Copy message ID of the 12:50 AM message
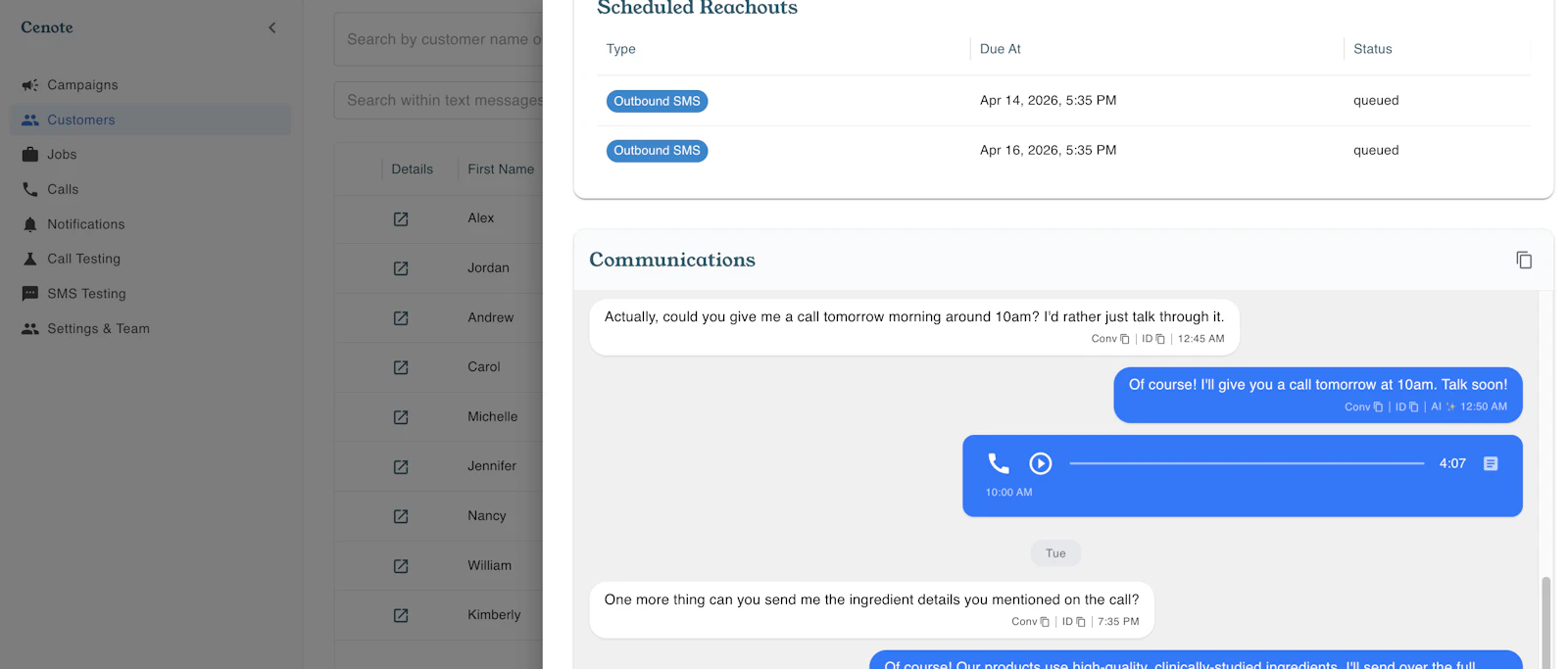The image size is (1568, 669). 1413,406
